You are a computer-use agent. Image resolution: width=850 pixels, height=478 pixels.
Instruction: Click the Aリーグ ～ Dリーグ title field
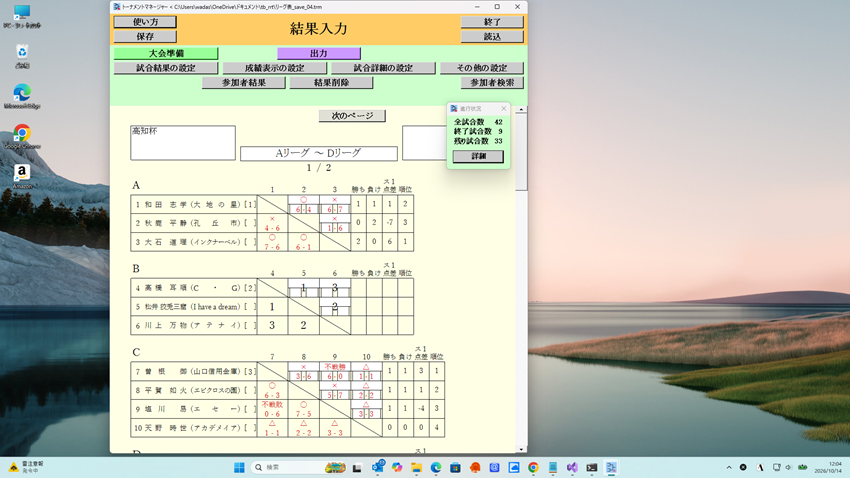coord(319,153)
